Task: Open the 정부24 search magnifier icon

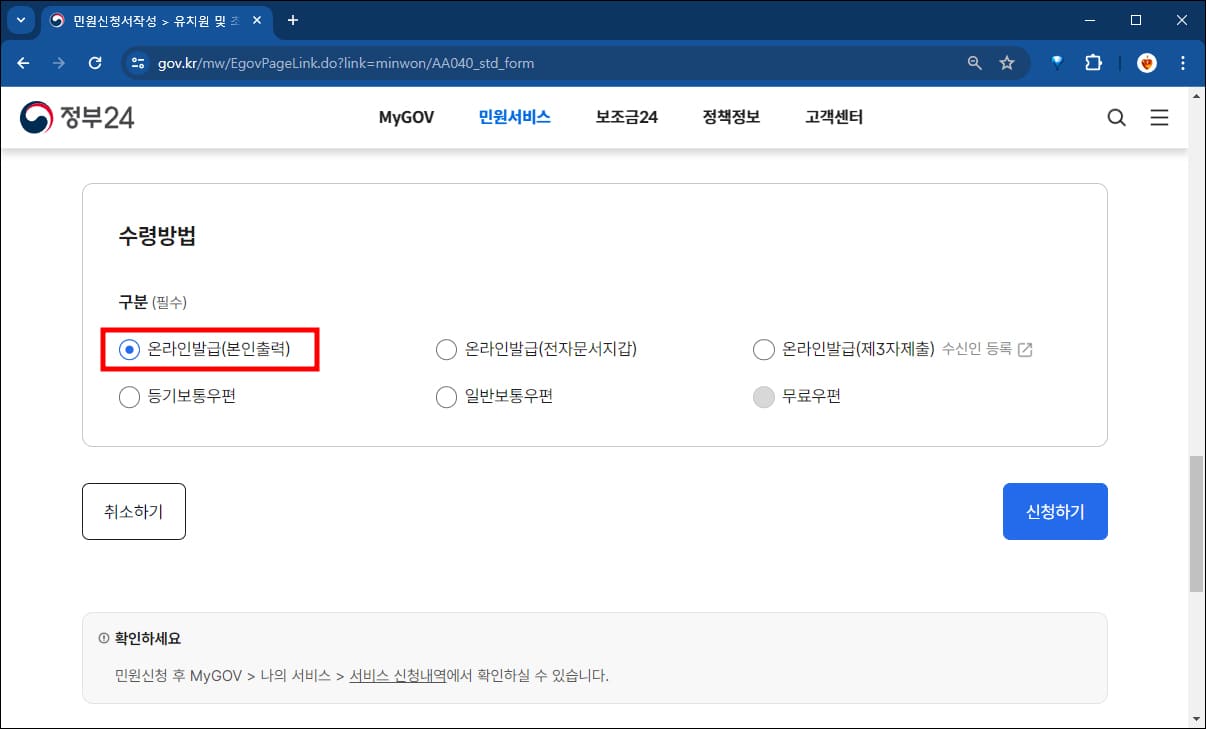Action: click(x=1116, y=117)
